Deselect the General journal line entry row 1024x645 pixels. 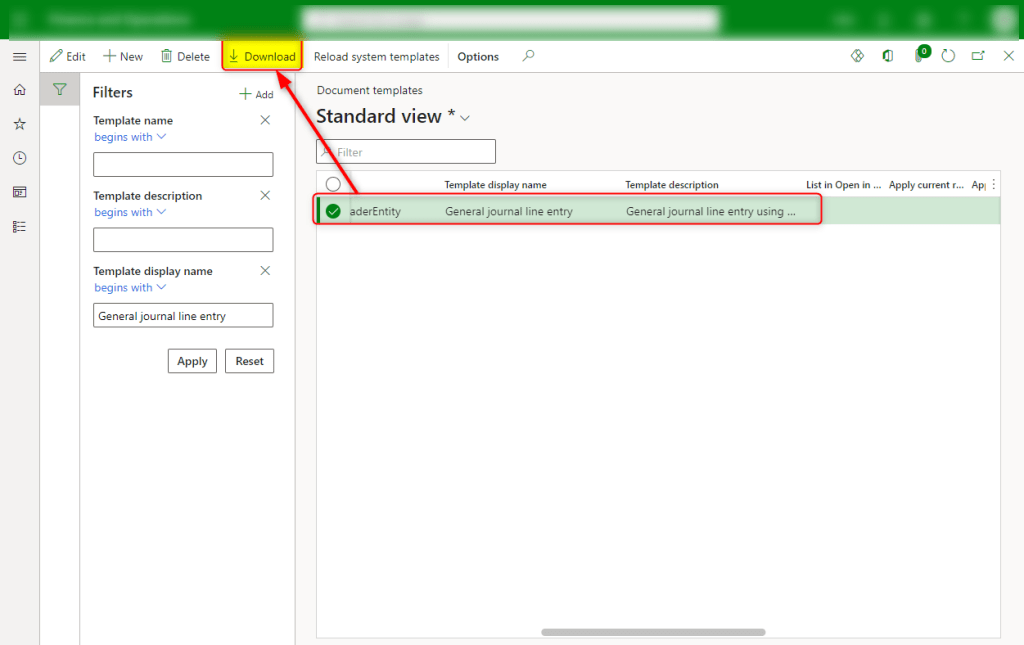coord(333,211)
